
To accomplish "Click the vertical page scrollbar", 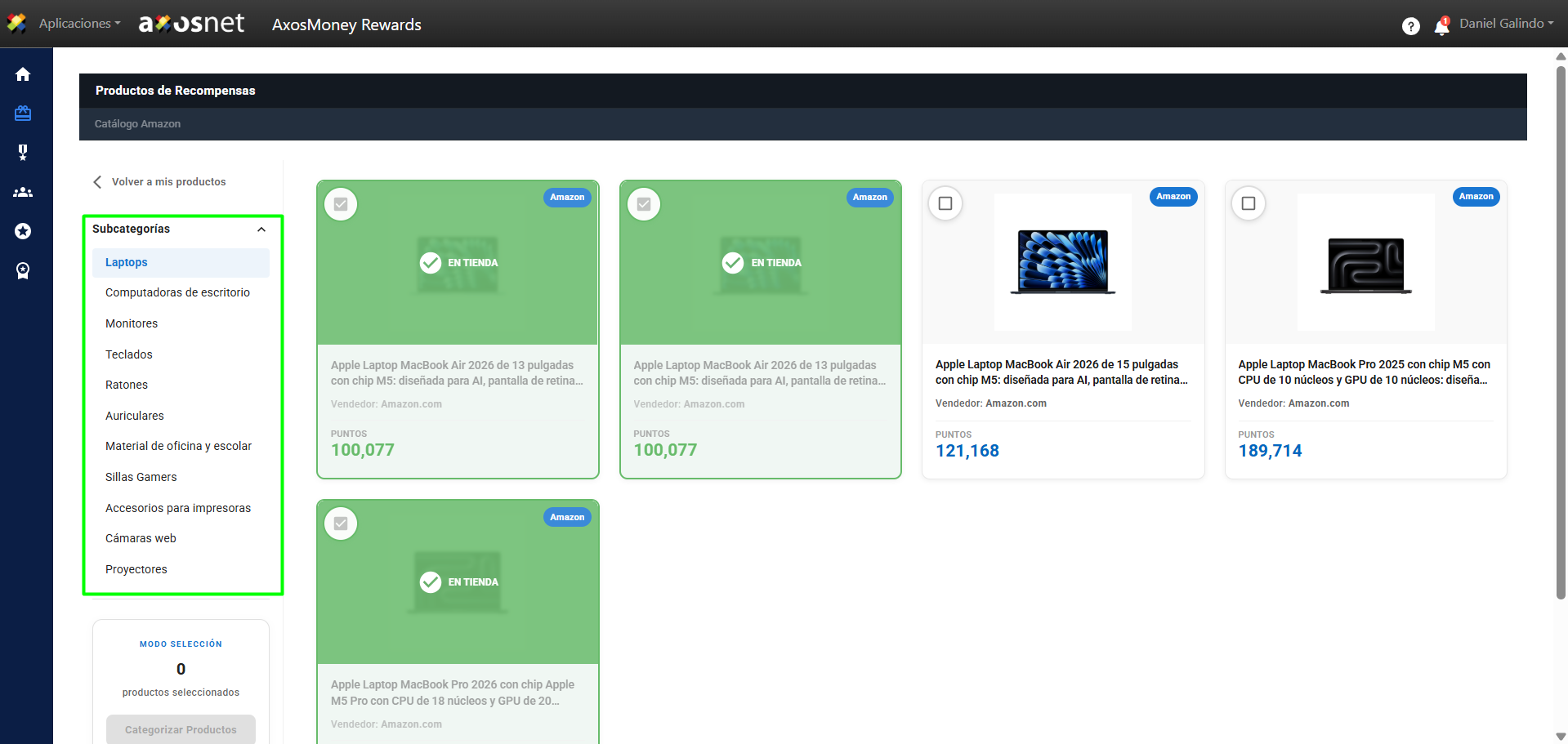I will [x=1561, y=327].
